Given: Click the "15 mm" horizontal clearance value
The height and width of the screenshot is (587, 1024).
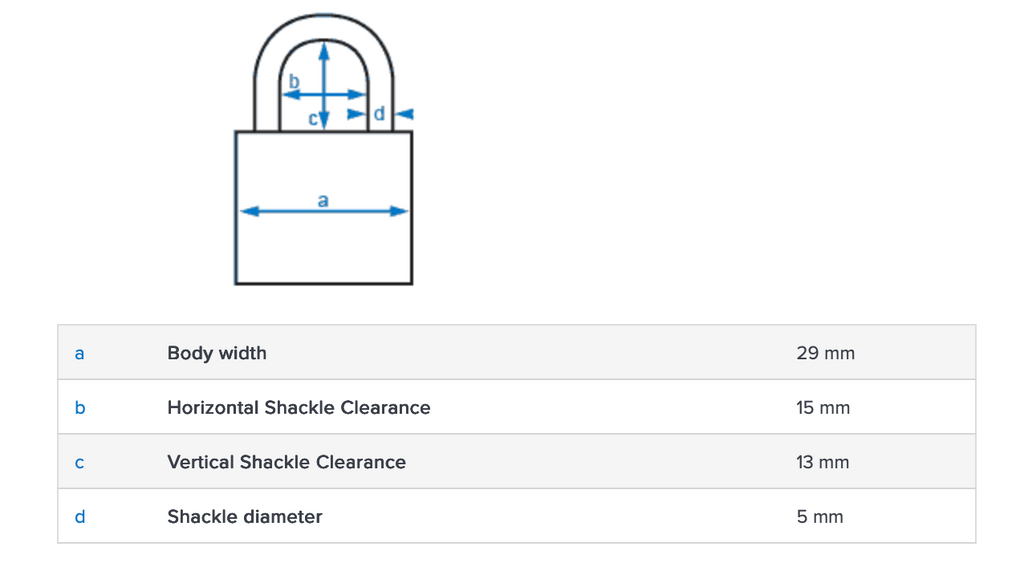Looking at the screenshot, I should click(x=823, y=408).
